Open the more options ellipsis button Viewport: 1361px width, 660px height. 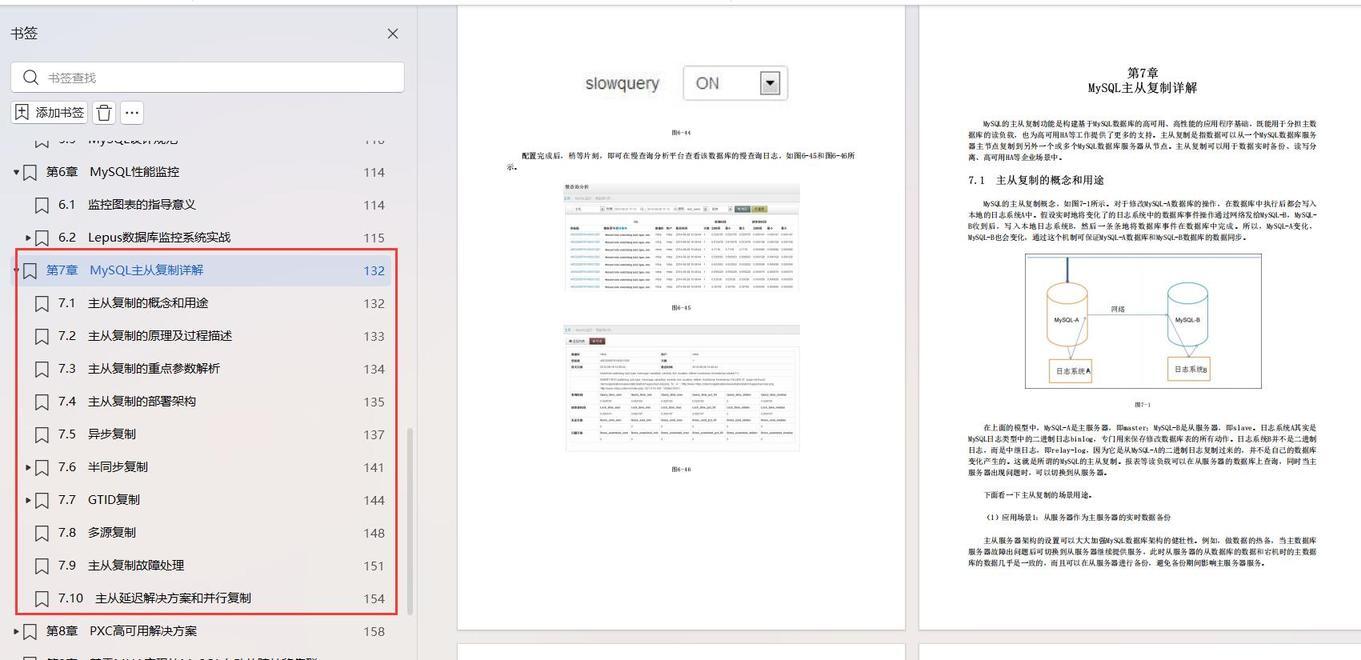132,113
